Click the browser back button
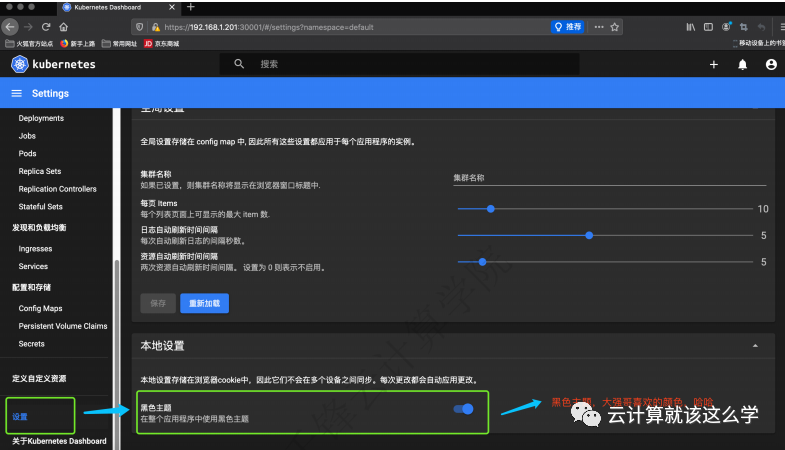The image size is (785, 450). 10,27
